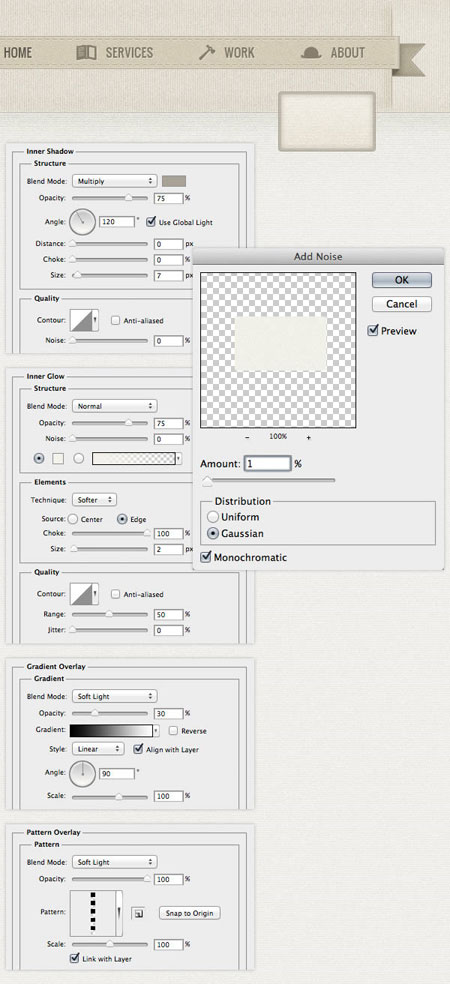Click Inner Shadow Size slider
Viewport: 450px width, 984px height.
click(x=110, y=275)
